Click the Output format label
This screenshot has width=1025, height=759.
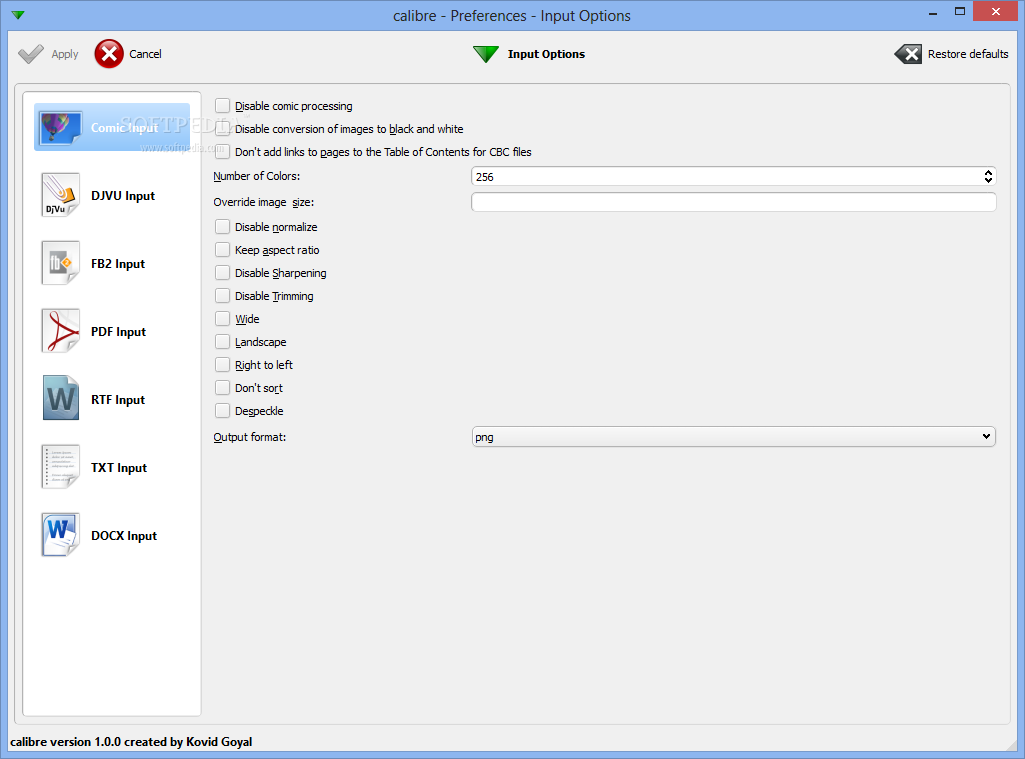click(250, 437)
